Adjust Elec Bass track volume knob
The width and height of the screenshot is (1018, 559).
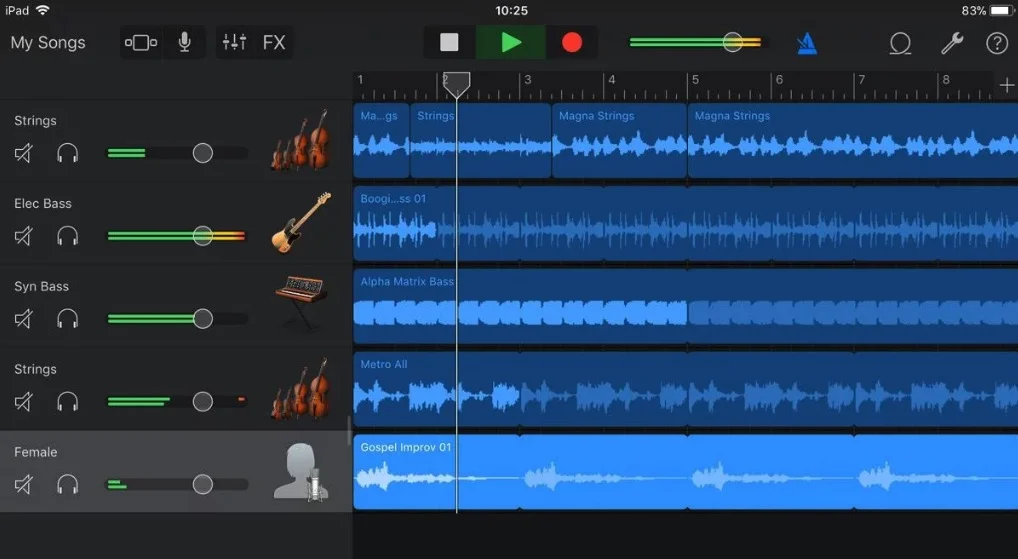click(x=203, y=236)
